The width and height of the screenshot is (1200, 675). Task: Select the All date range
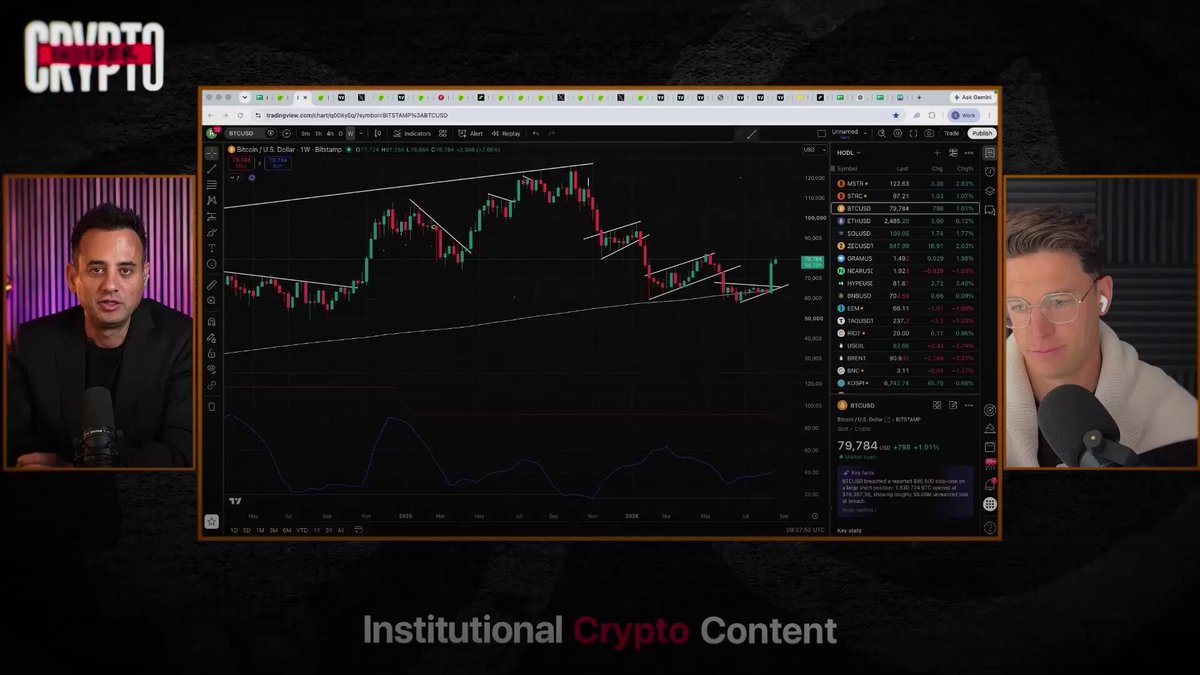click(341, 530)
